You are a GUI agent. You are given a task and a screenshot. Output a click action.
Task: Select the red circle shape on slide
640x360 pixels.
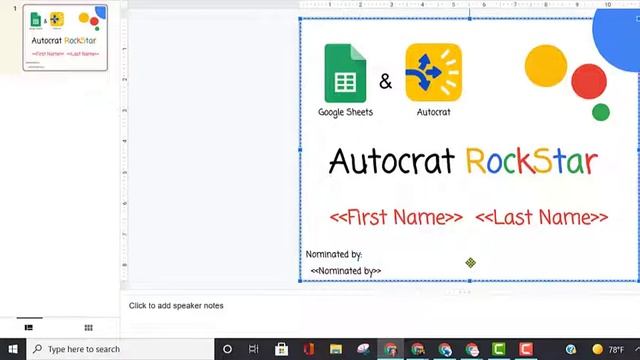tap(589, 81)
